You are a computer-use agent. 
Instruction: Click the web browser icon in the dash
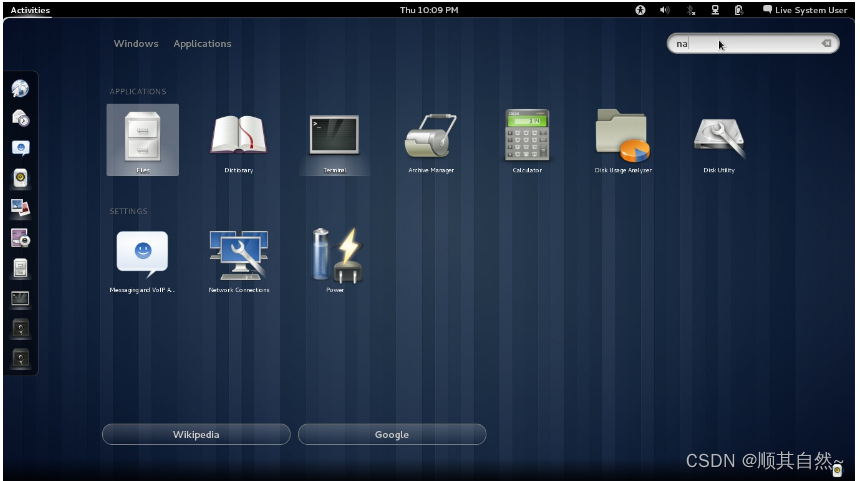click(x=20, y=89)
